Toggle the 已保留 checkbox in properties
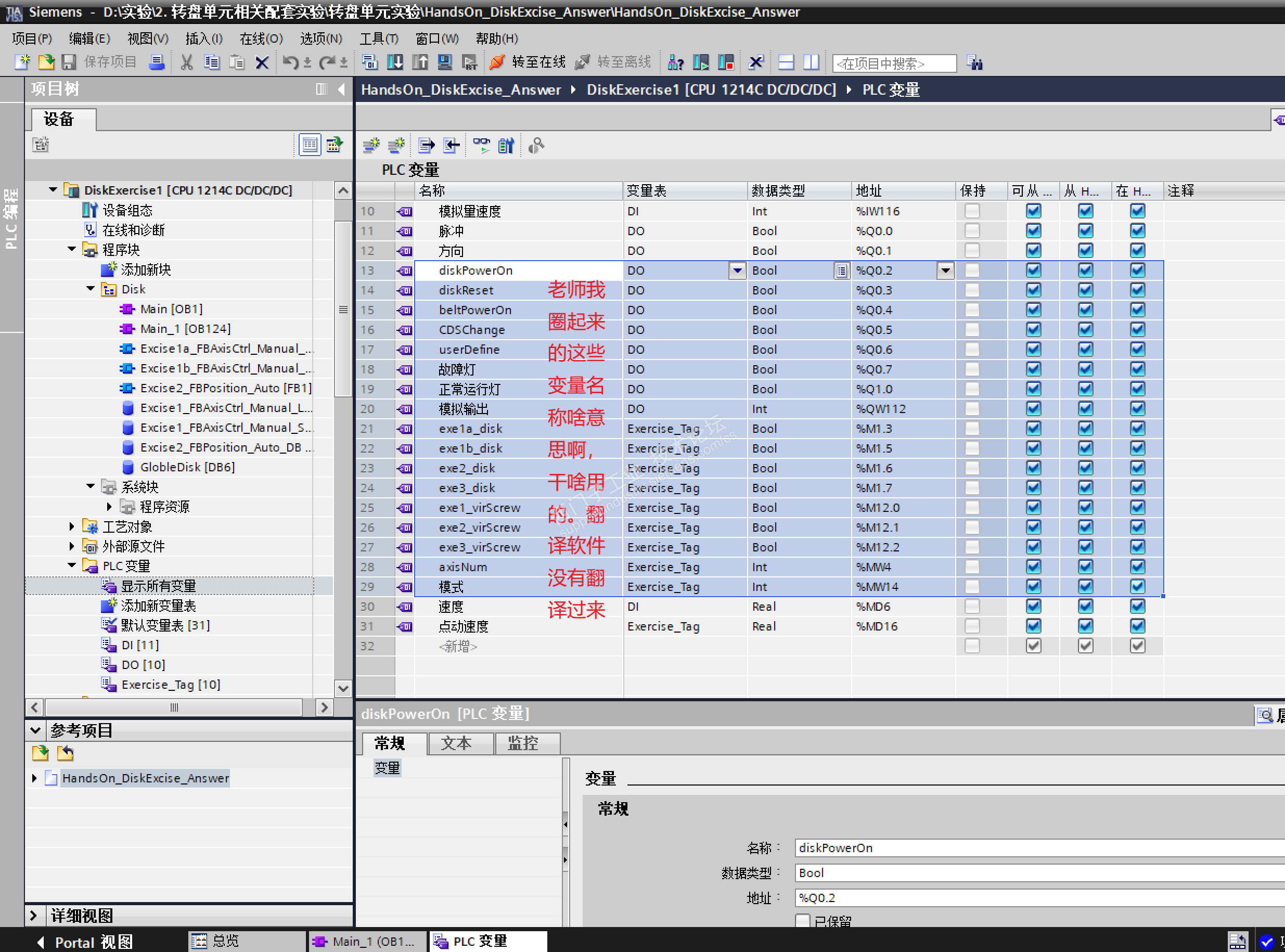Viewport: 1285px width, 952px height. (x=803, y=921)
